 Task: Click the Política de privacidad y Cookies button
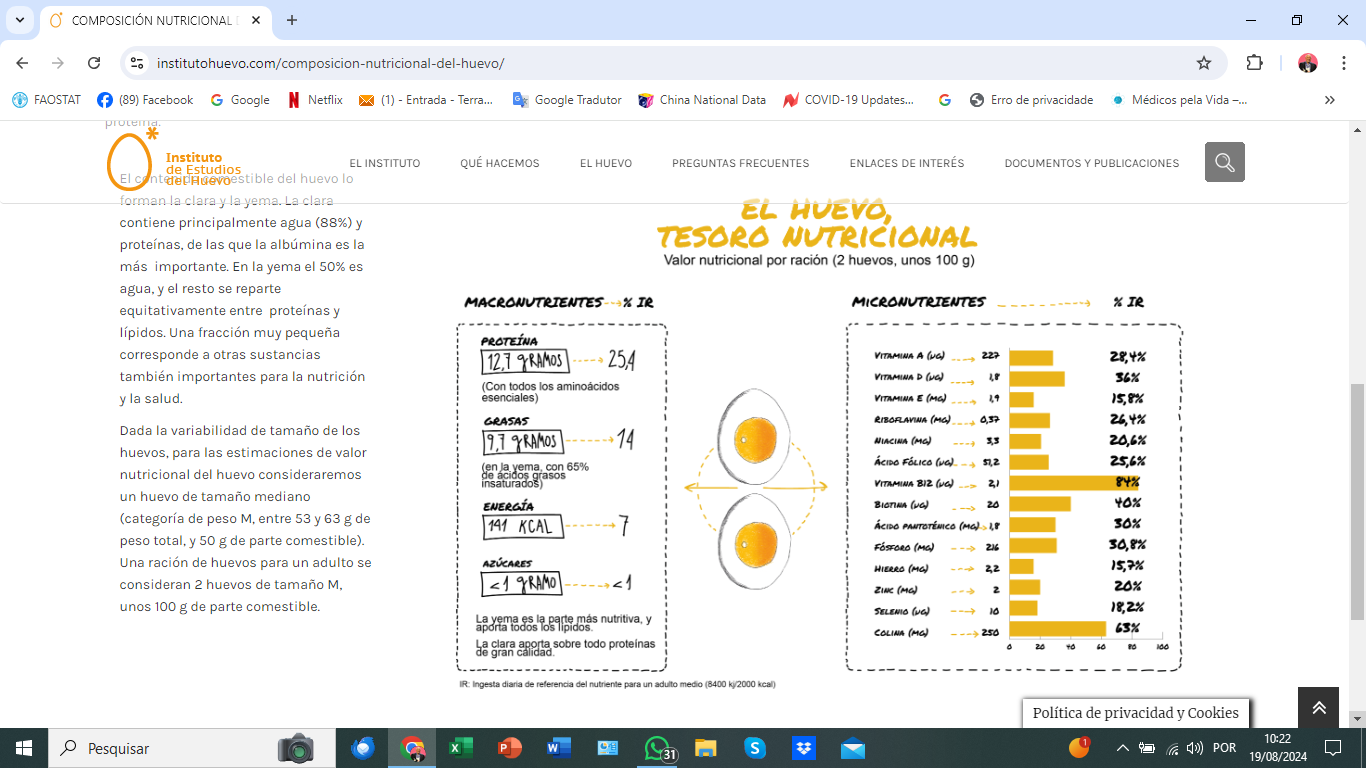[1136, 713]
